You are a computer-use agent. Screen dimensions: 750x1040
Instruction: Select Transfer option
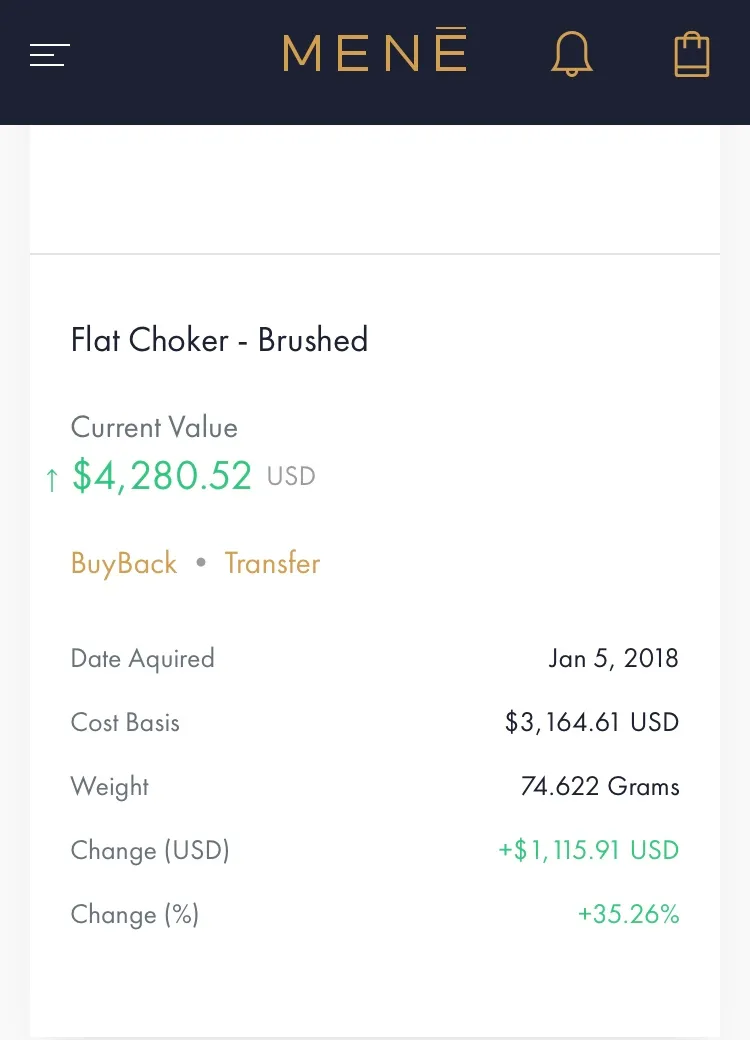pyautogui.click(x=272, y=563)
